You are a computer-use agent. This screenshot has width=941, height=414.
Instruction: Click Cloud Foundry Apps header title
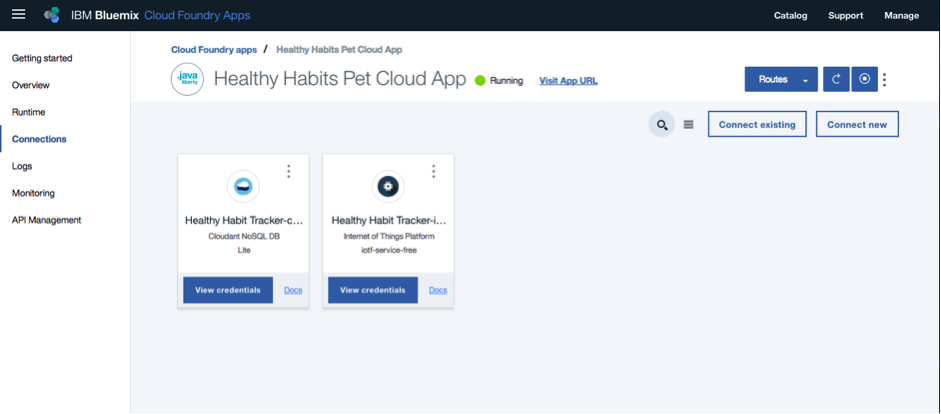197,15
